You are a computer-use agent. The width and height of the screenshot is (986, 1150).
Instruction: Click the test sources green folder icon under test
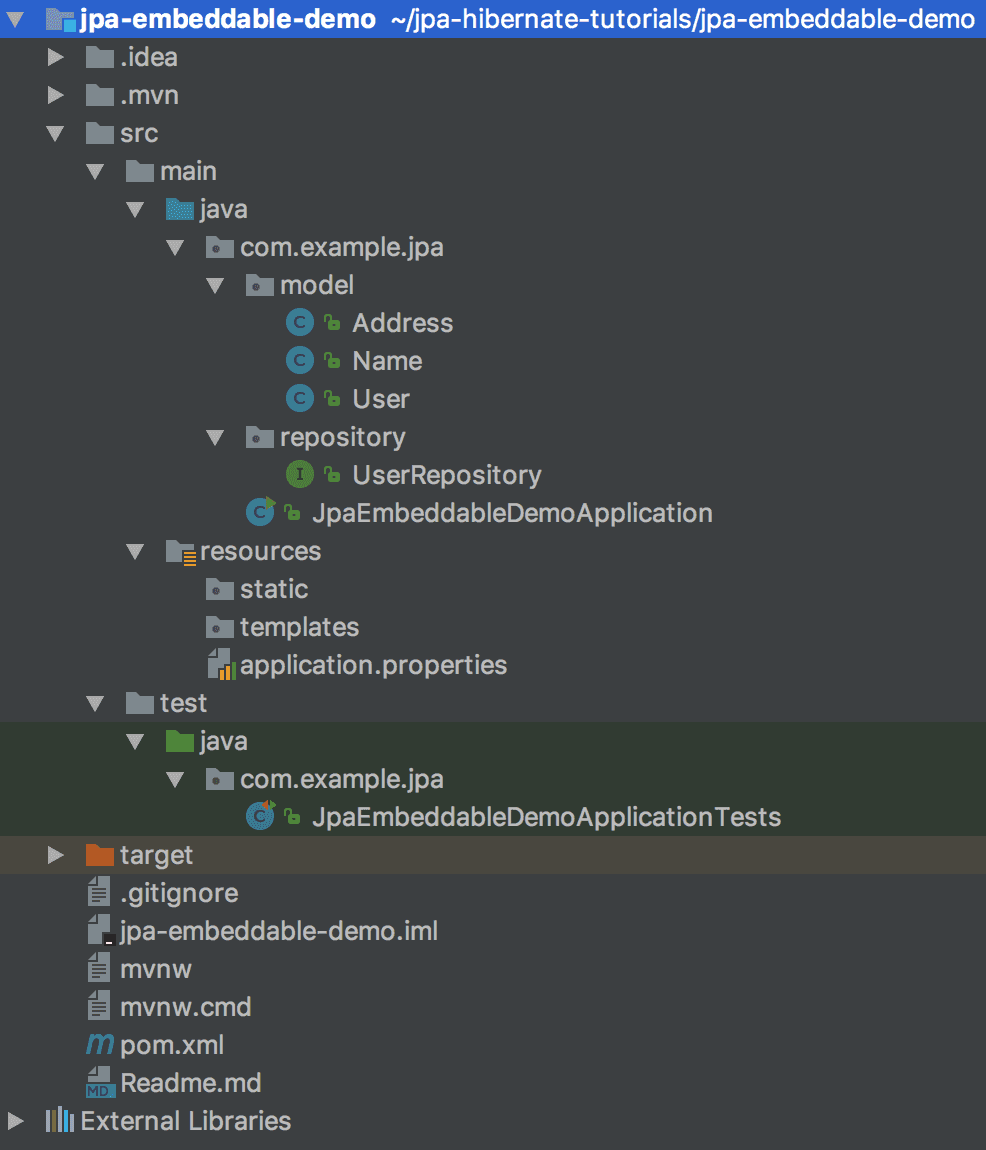(178, 740)
